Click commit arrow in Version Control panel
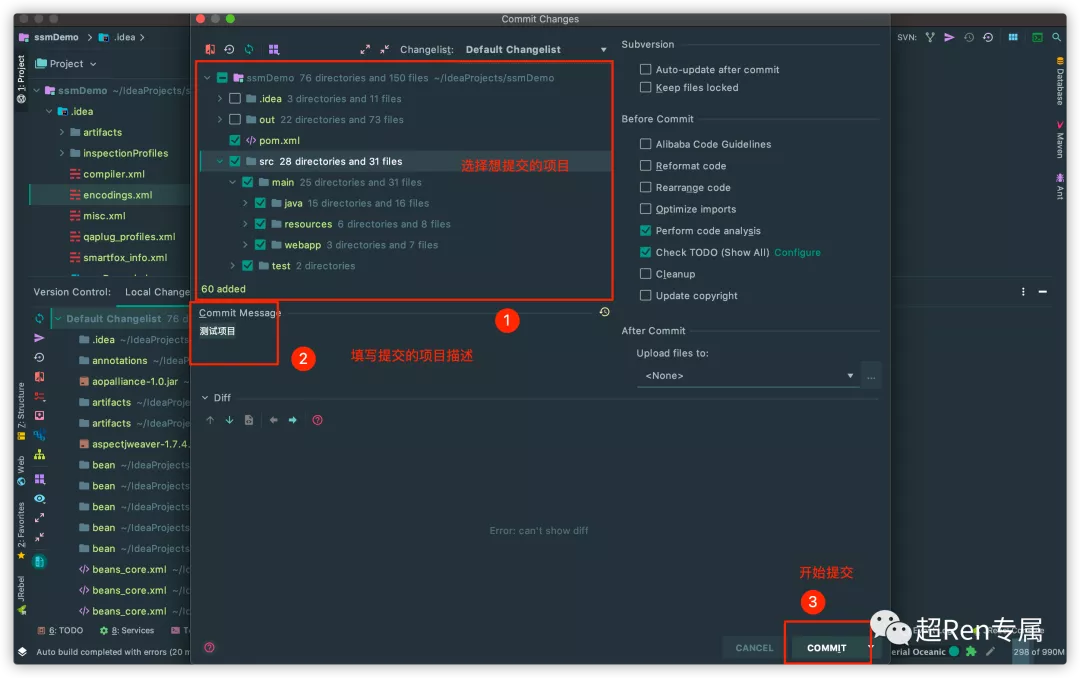 click(39, 338)
